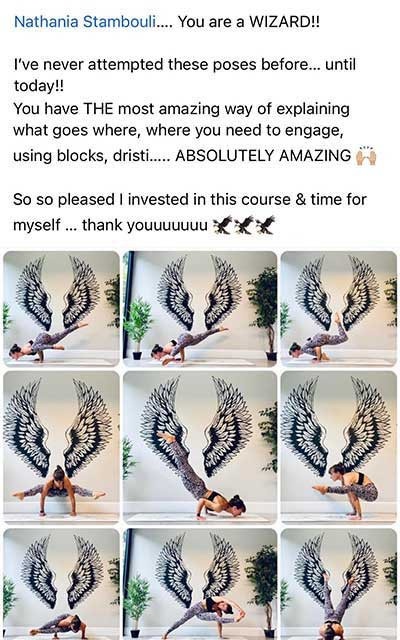400x640 pixels.
Task: Open the bottom-middle twisted balance photo
Action: 200,584
